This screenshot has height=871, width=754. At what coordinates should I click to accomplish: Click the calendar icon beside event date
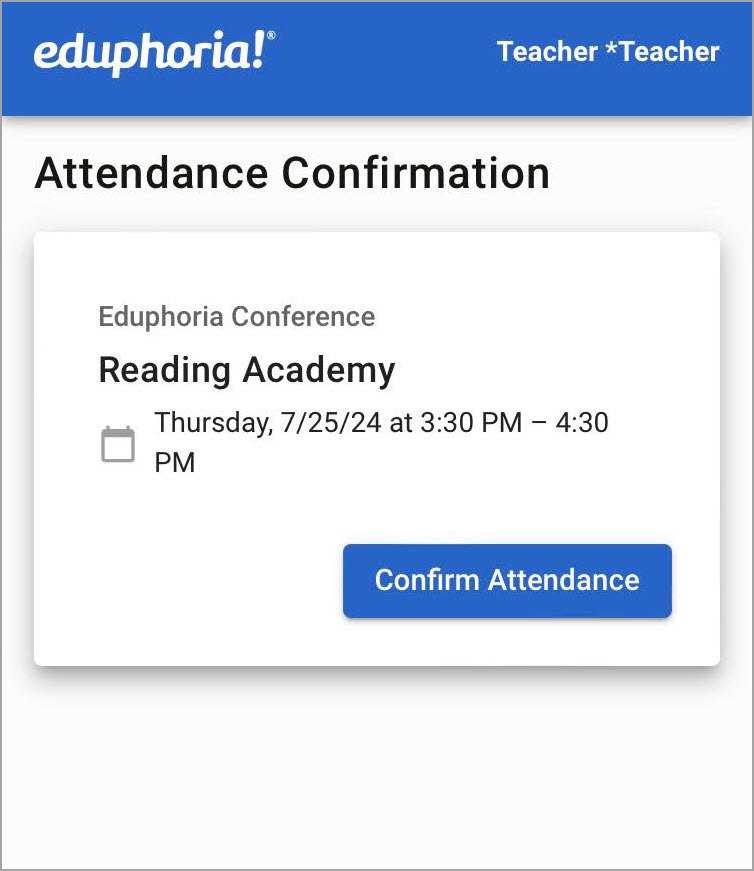point(118,444)
